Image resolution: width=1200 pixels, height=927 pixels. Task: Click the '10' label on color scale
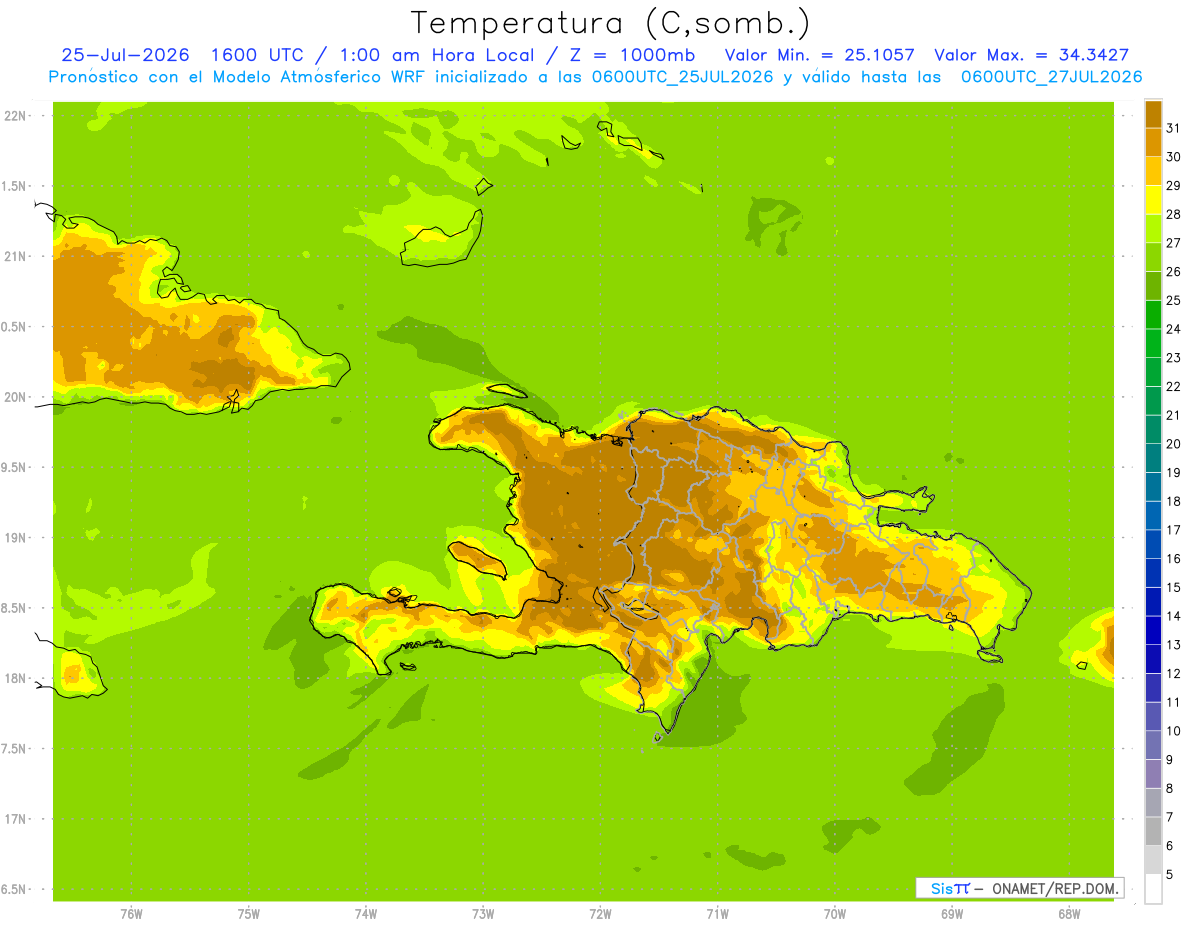(1173, 731)
